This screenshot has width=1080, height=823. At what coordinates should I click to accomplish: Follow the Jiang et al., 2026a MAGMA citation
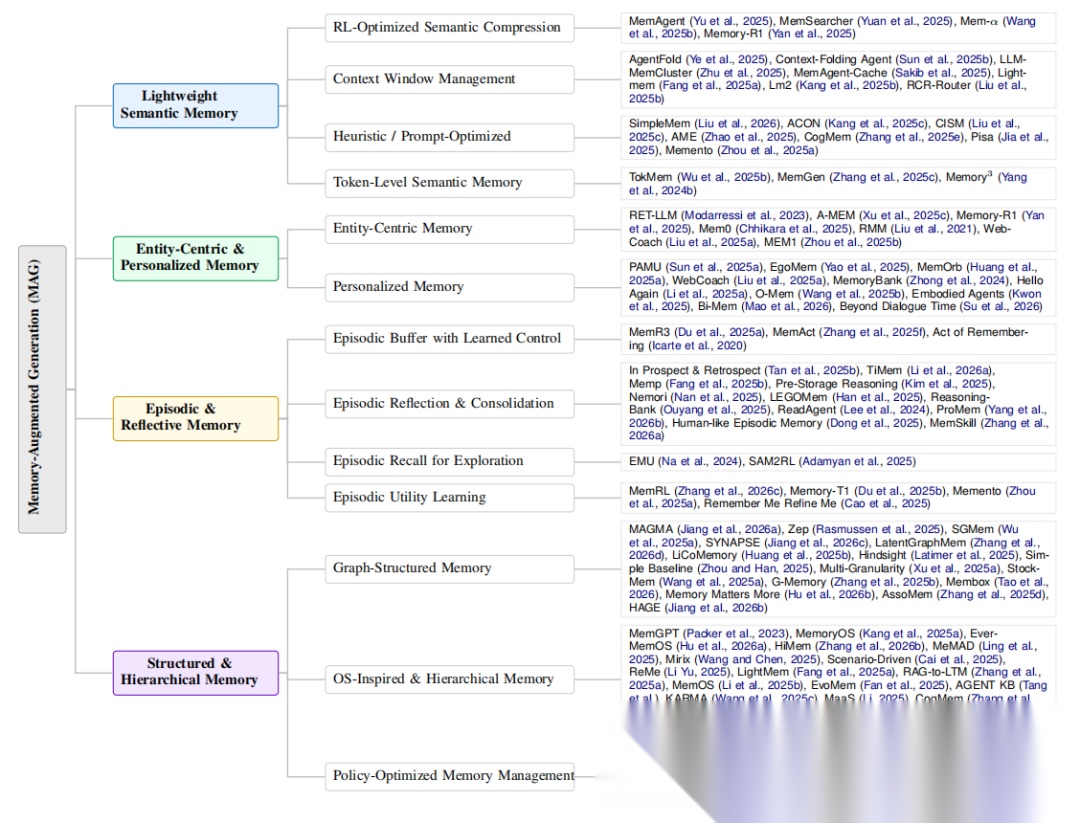click(729, 530)
